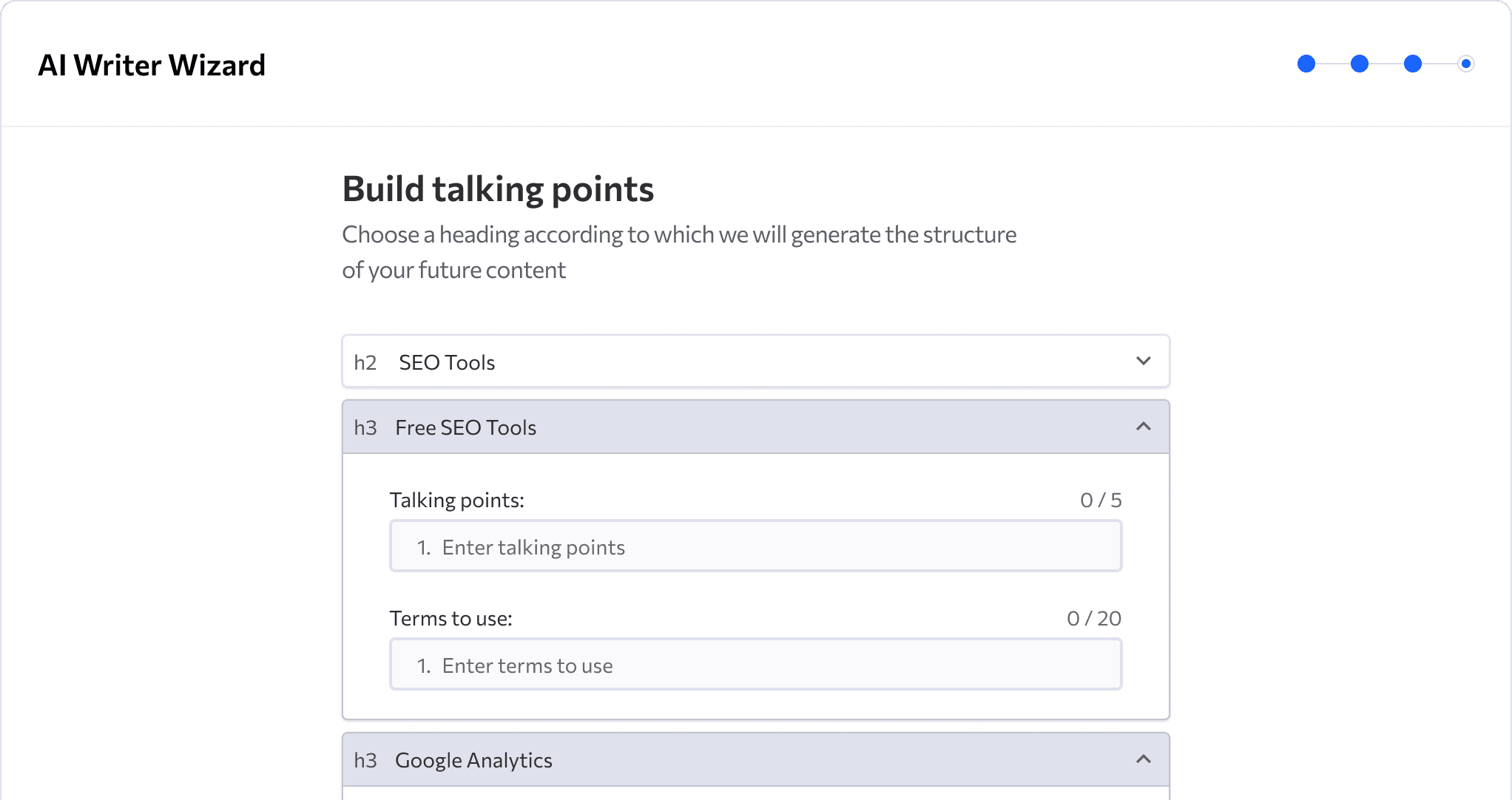The height and width of the screenshot is (800, 1512).
Task: Collapse Free SEO Tools with chevron
Action: (x=1144, y=427)
